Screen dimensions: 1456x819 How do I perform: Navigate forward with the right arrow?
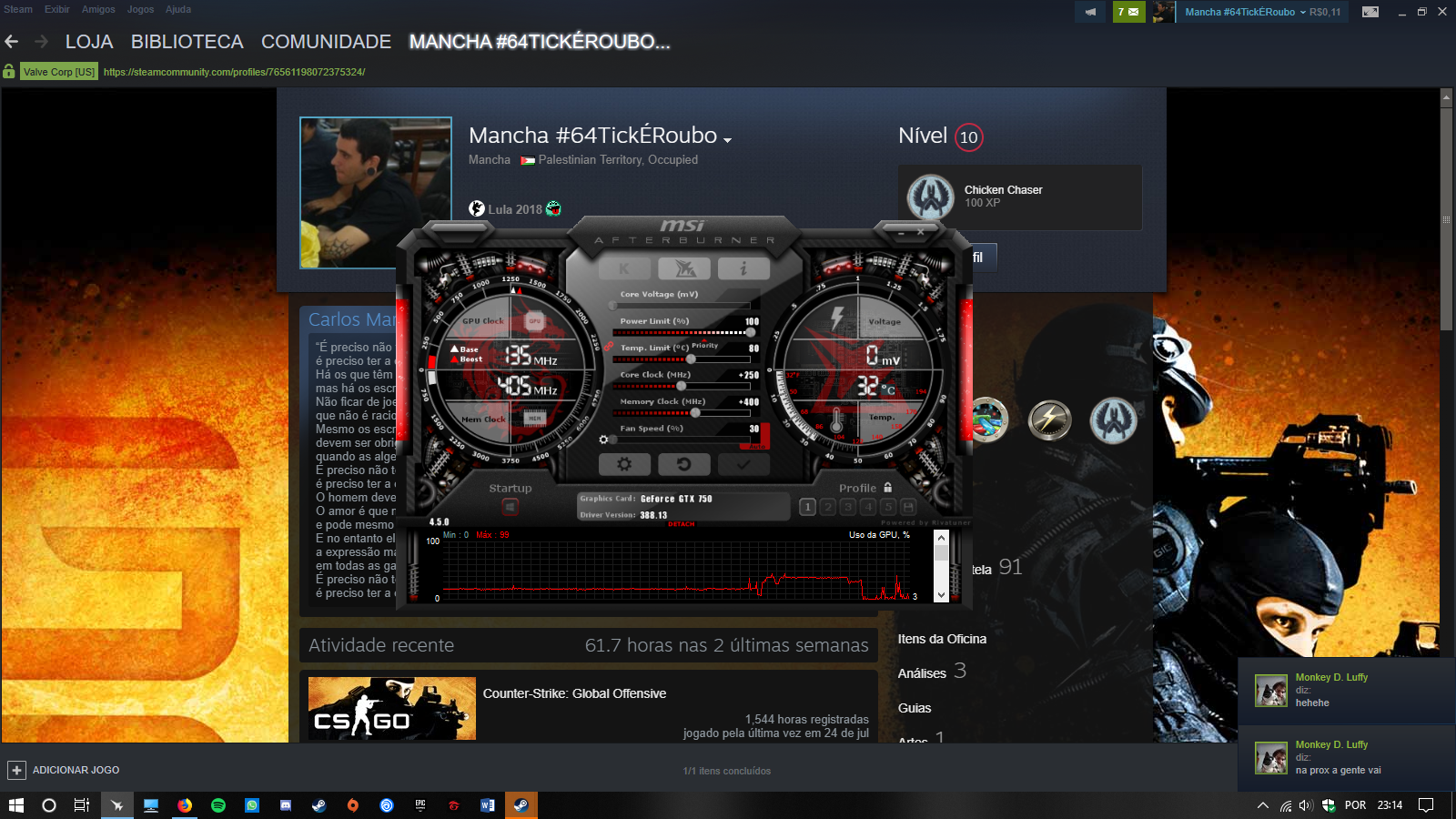coord(41,42)
